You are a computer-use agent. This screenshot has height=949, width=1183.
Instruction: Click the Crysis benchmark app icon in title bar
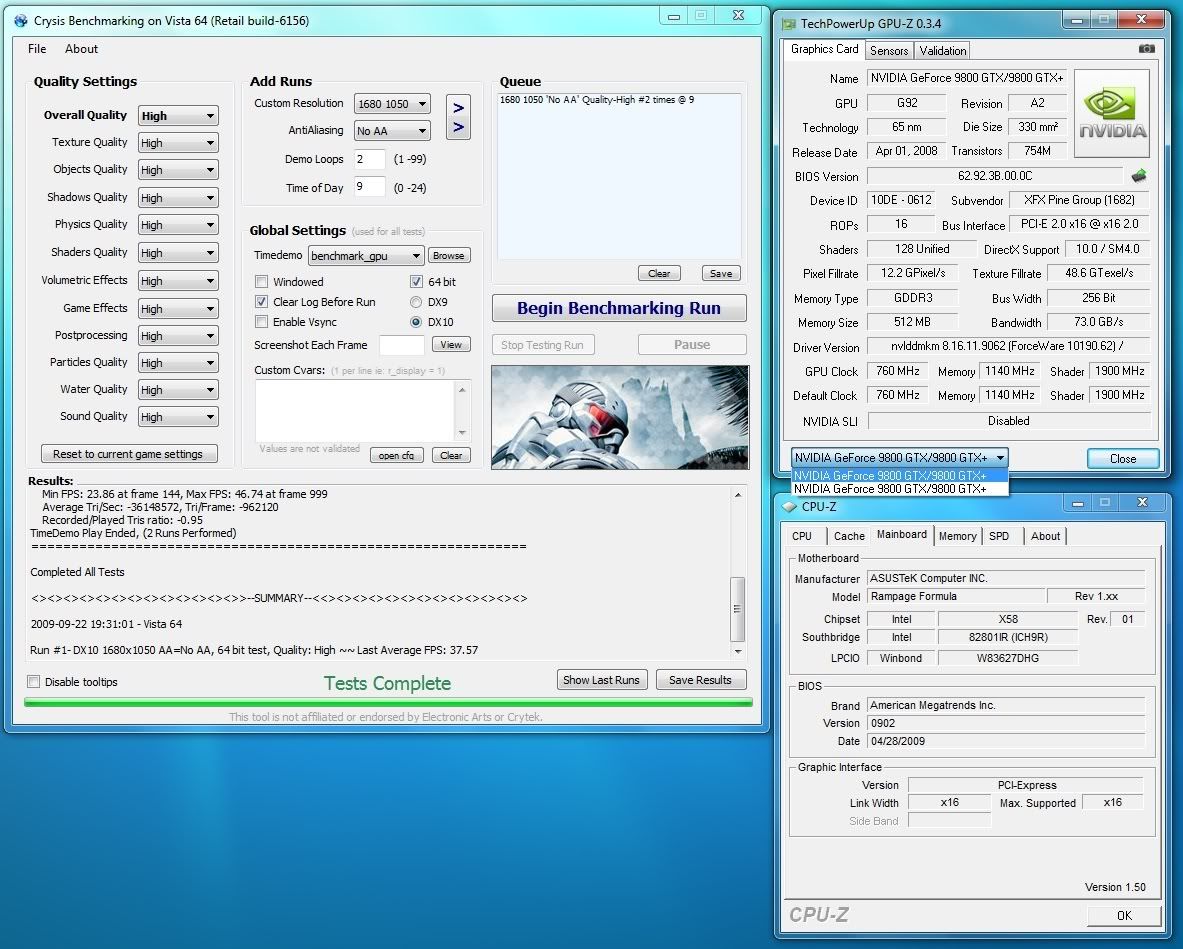point(20,20)
